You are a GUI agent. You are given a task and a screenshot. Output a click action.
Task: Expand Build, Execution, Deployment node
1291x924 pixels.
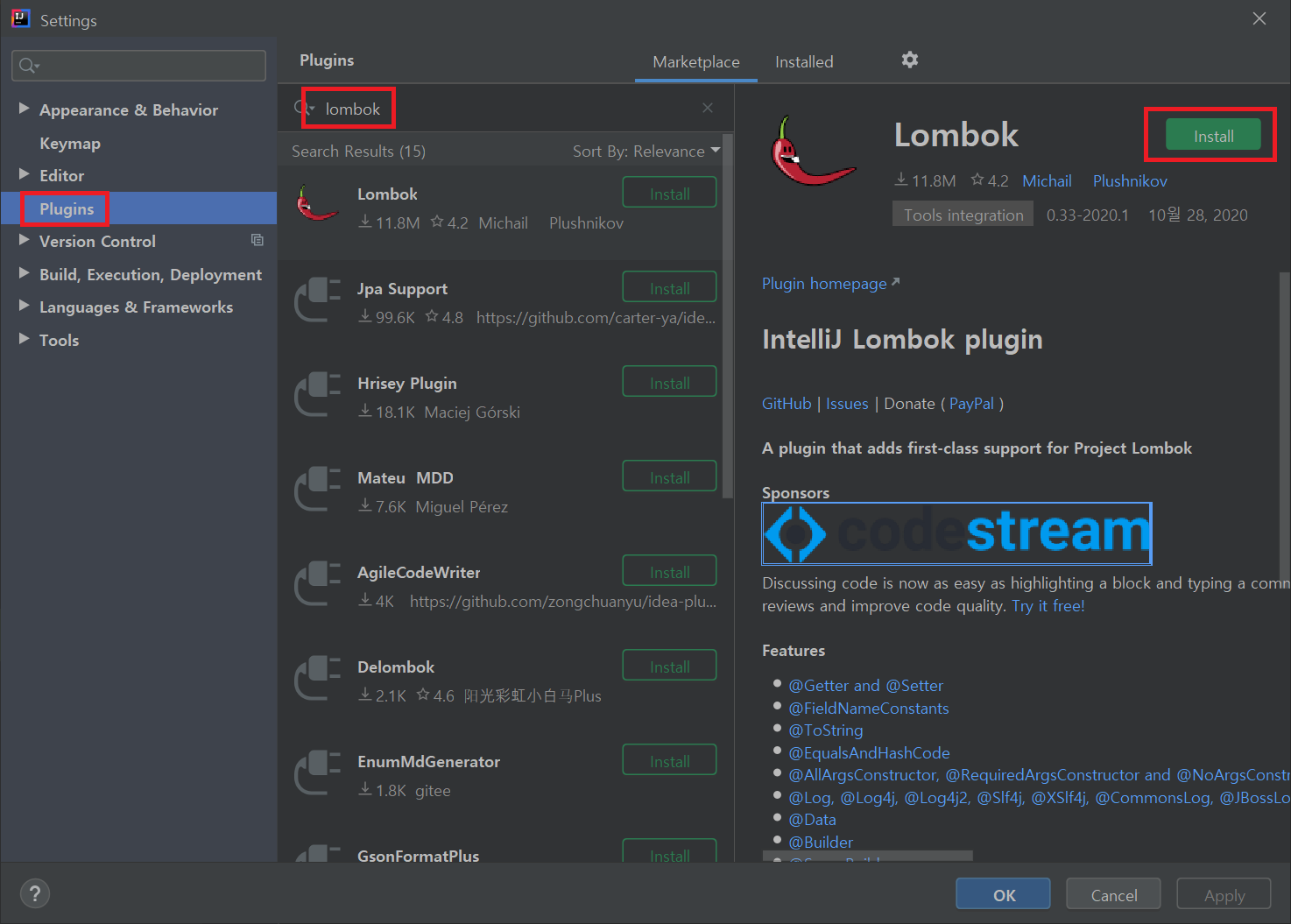coord(25,273)
